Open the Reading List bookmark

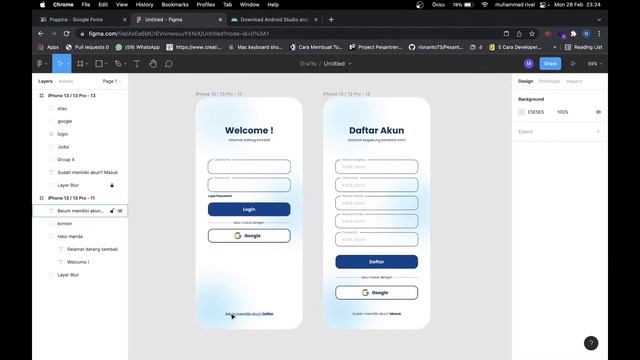click(x=583, y=47)
